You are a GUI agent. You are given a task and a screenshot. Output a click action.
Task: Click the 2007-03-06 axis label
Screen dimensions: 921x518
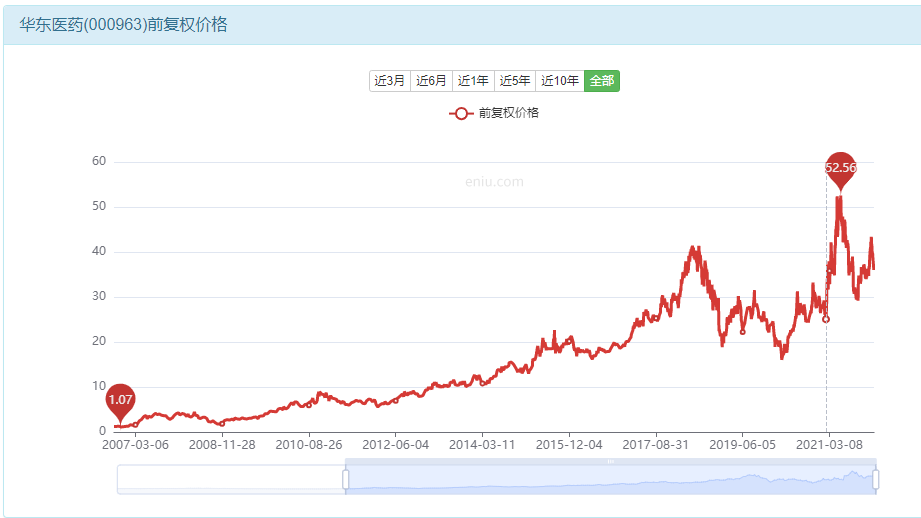(136, 445)
